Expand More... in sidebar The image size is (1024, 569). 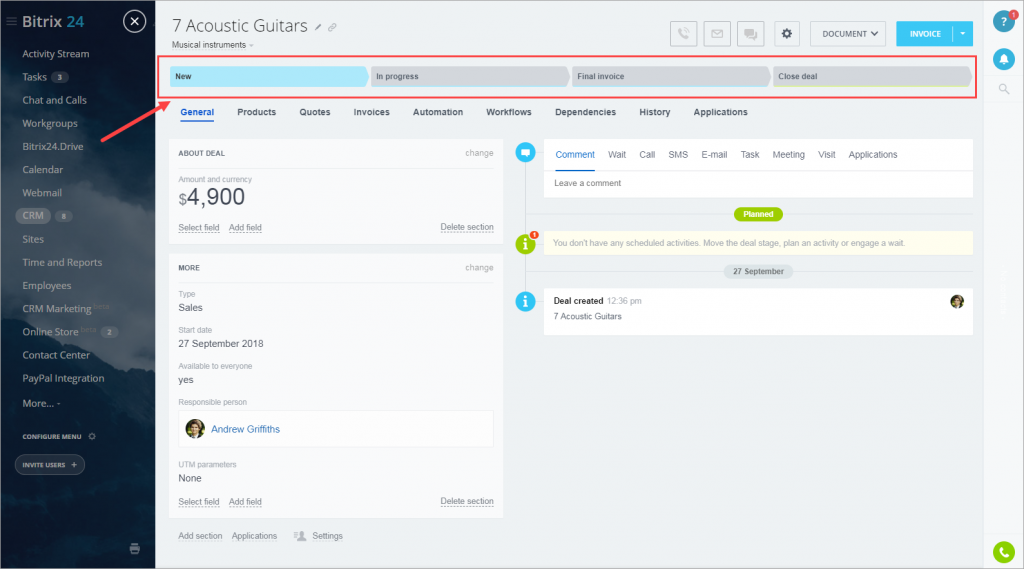pos(40,404)
